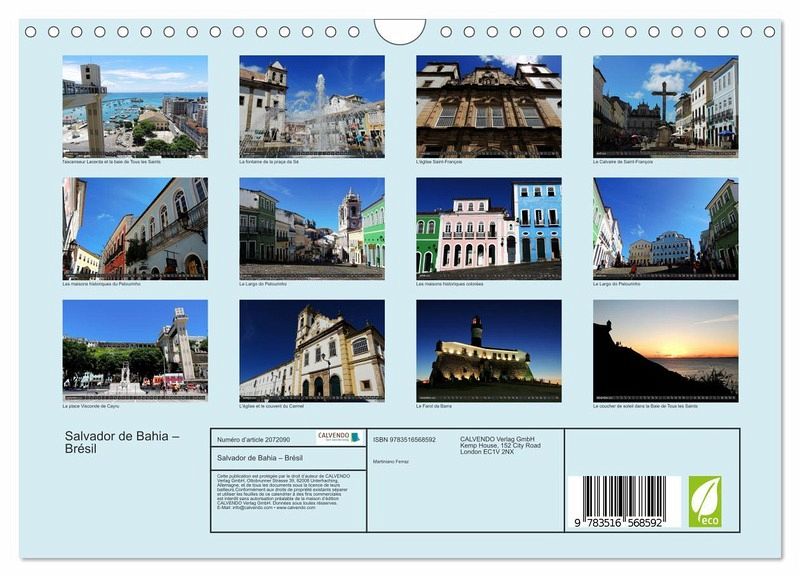Screen dimensions: 800x577
Task: Open the historic Pelourinho houses balcony photo
Action: click(135, 229)
